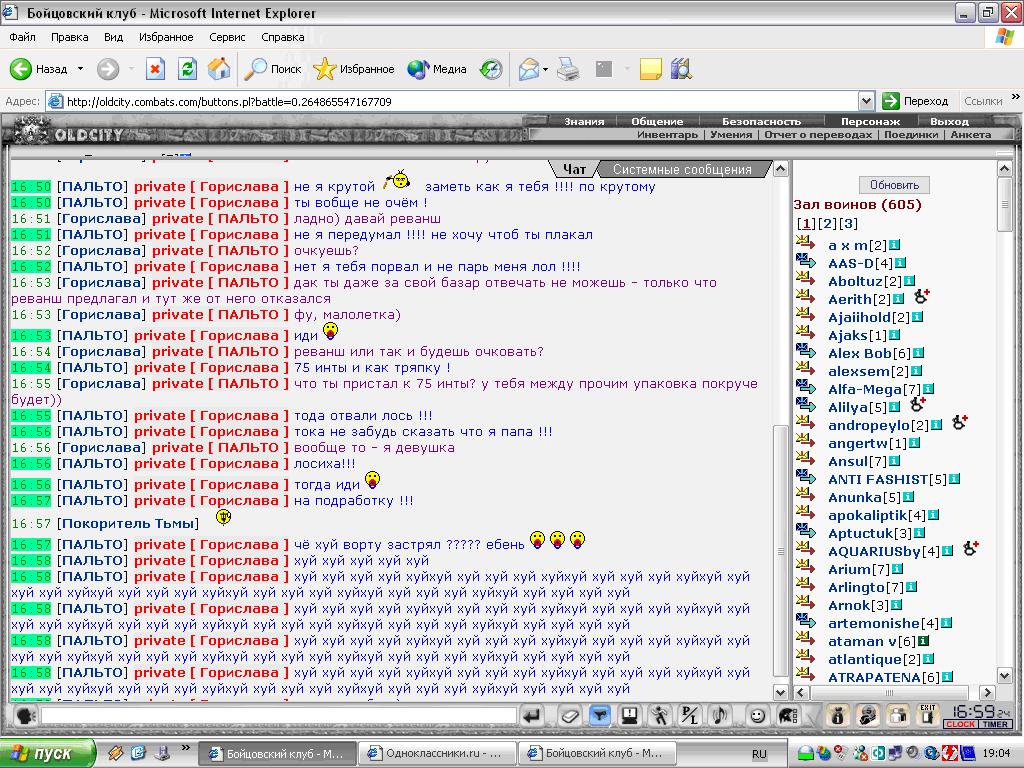
Task: Open the Справка menu
Action: click(283, 37)
